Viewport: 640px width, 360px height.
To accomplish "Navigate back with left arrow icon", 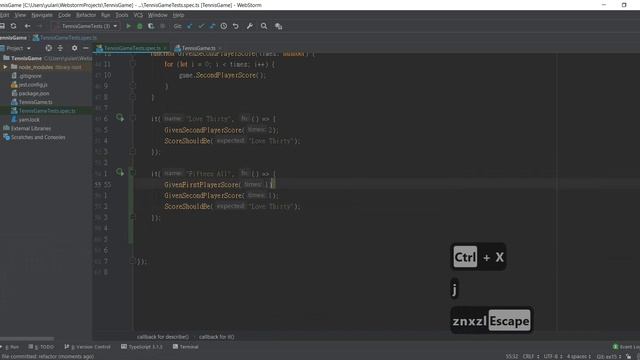I will [x=27, y=26].
